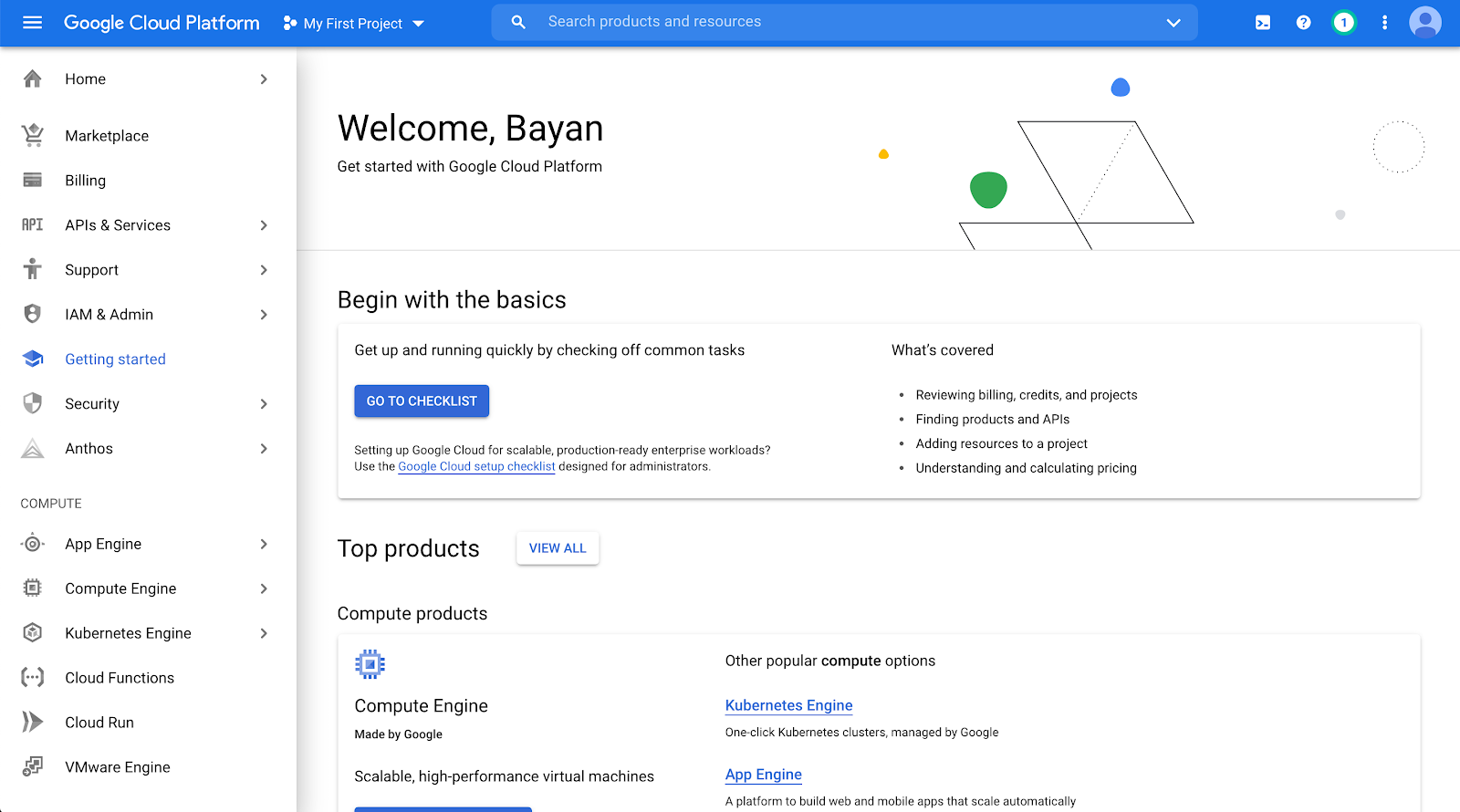Image resolution: width=1460 pixels, height=812 pixels.
Task: Click the Compute Engine product card icon
Action: click(370, 664)
